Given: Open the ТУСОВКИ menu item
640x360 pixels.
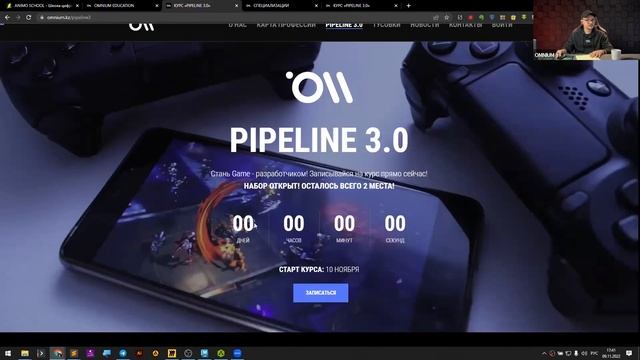Looking at the screenshot, I should pyautogui.click(x=387, y=25).
